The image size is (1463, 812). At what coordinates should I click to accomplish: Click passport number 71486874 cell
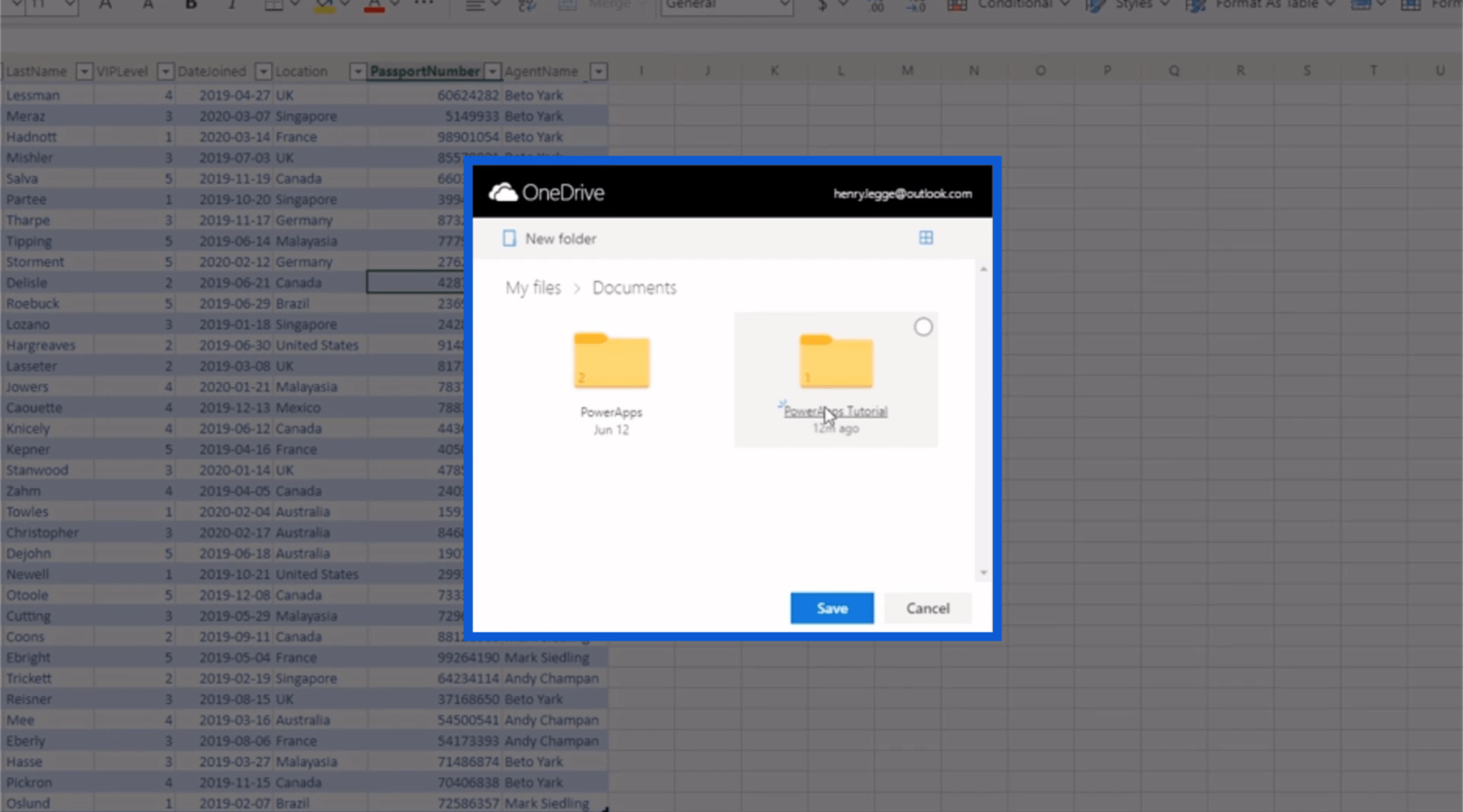[435, 762]
